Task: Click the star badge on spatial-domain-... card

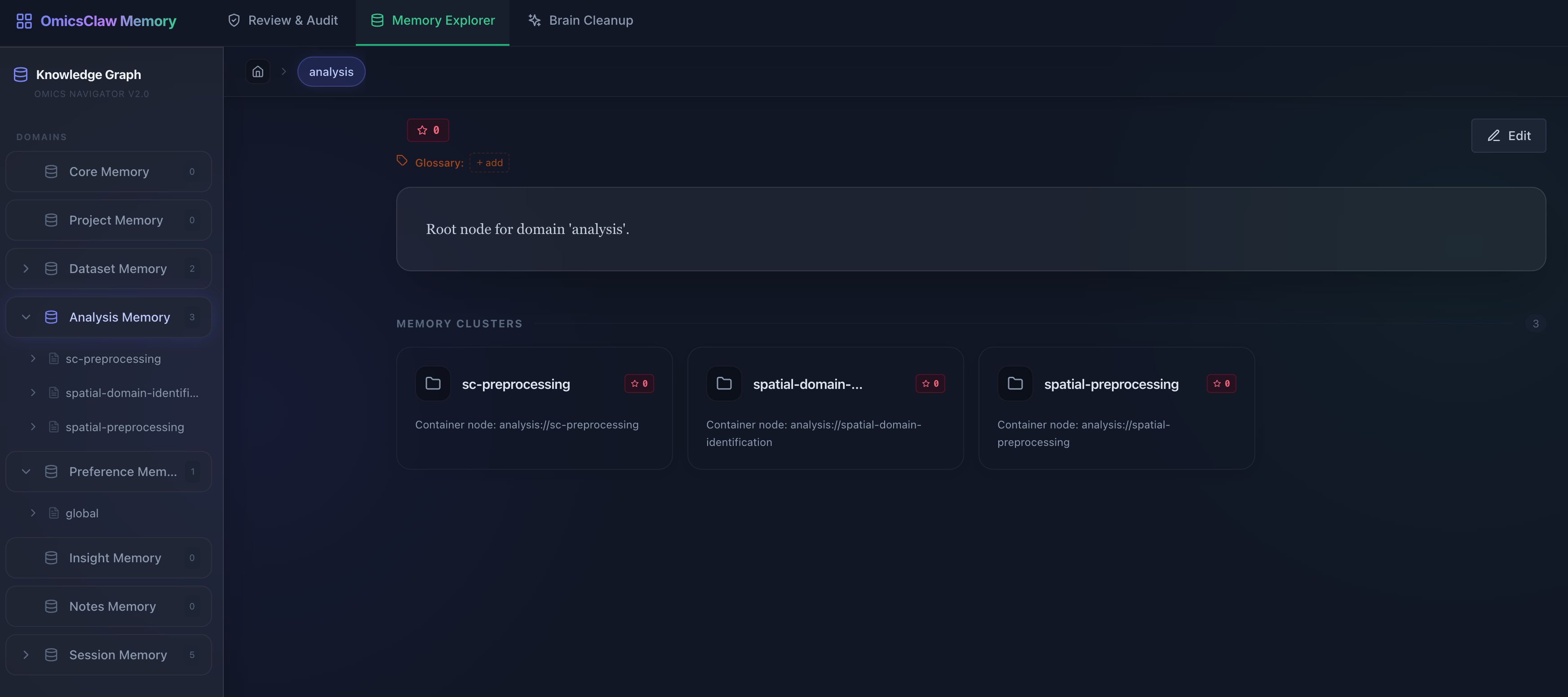Action: [930, 384]
